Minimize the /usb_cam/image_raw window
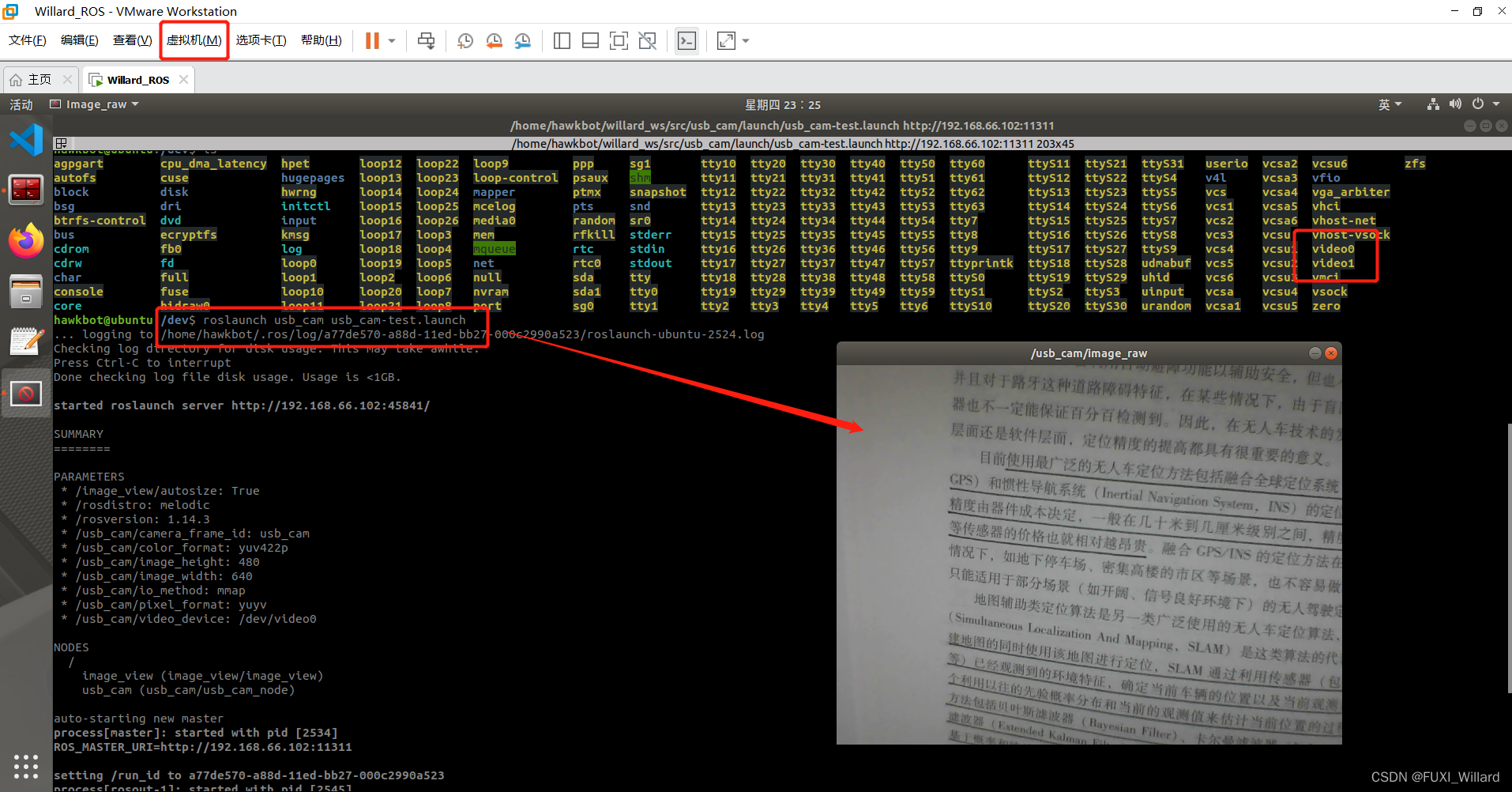 point(1315,353)
